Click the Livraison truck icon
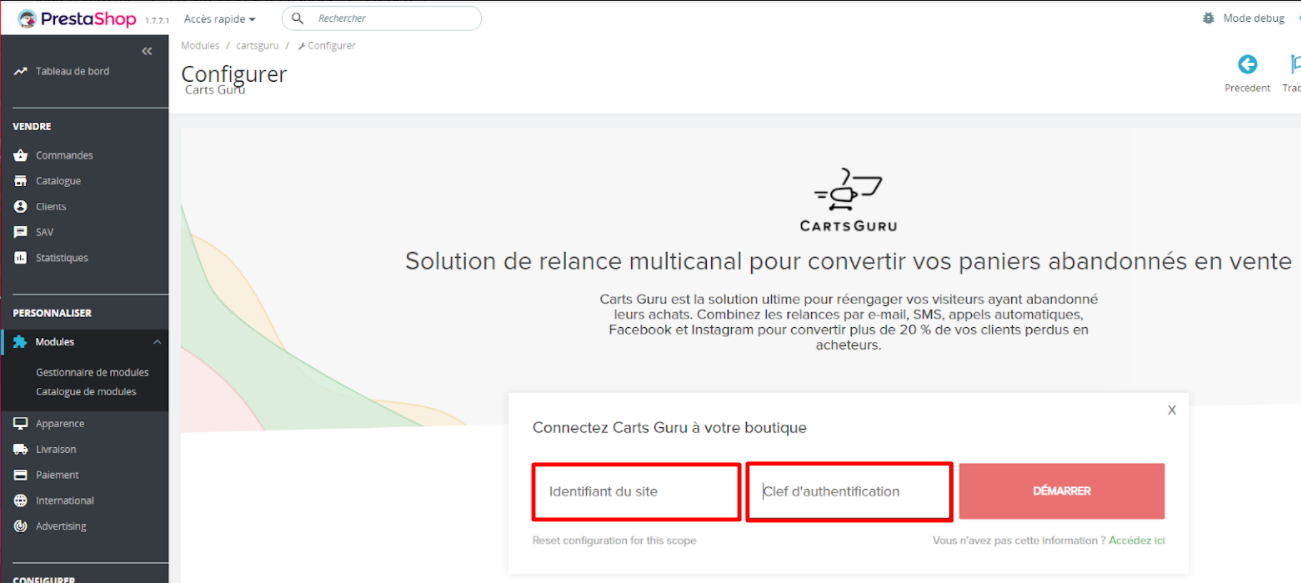The image size is (1301, 583). tap(20, 449)
